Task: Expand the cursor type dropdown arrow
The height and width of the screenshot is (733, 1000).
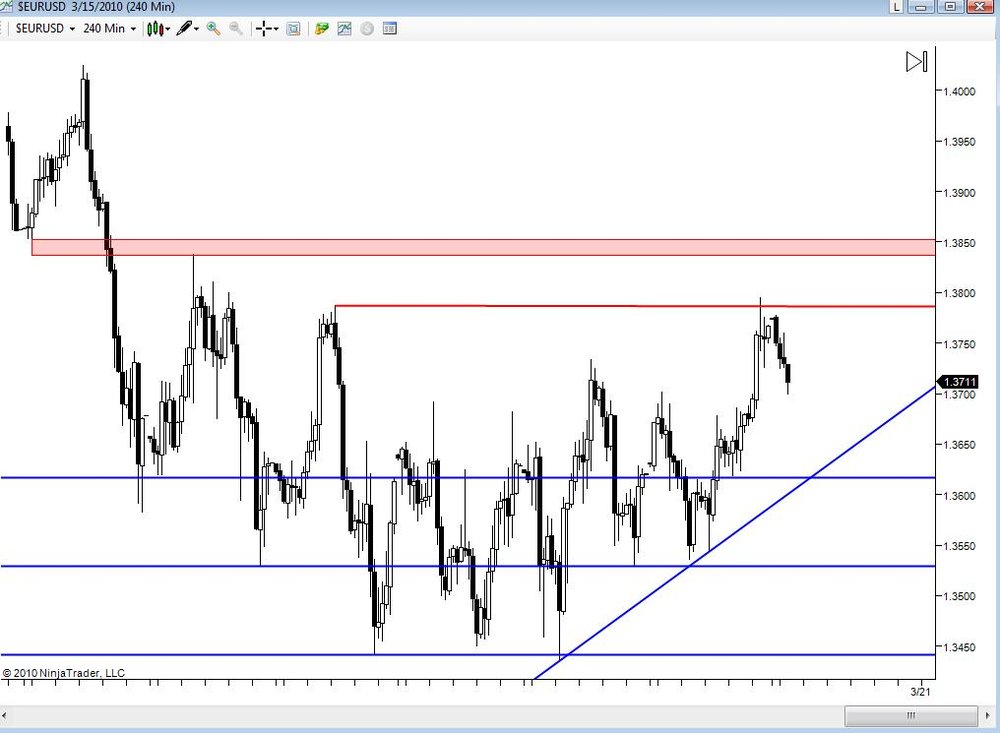Action: [276, 29]
